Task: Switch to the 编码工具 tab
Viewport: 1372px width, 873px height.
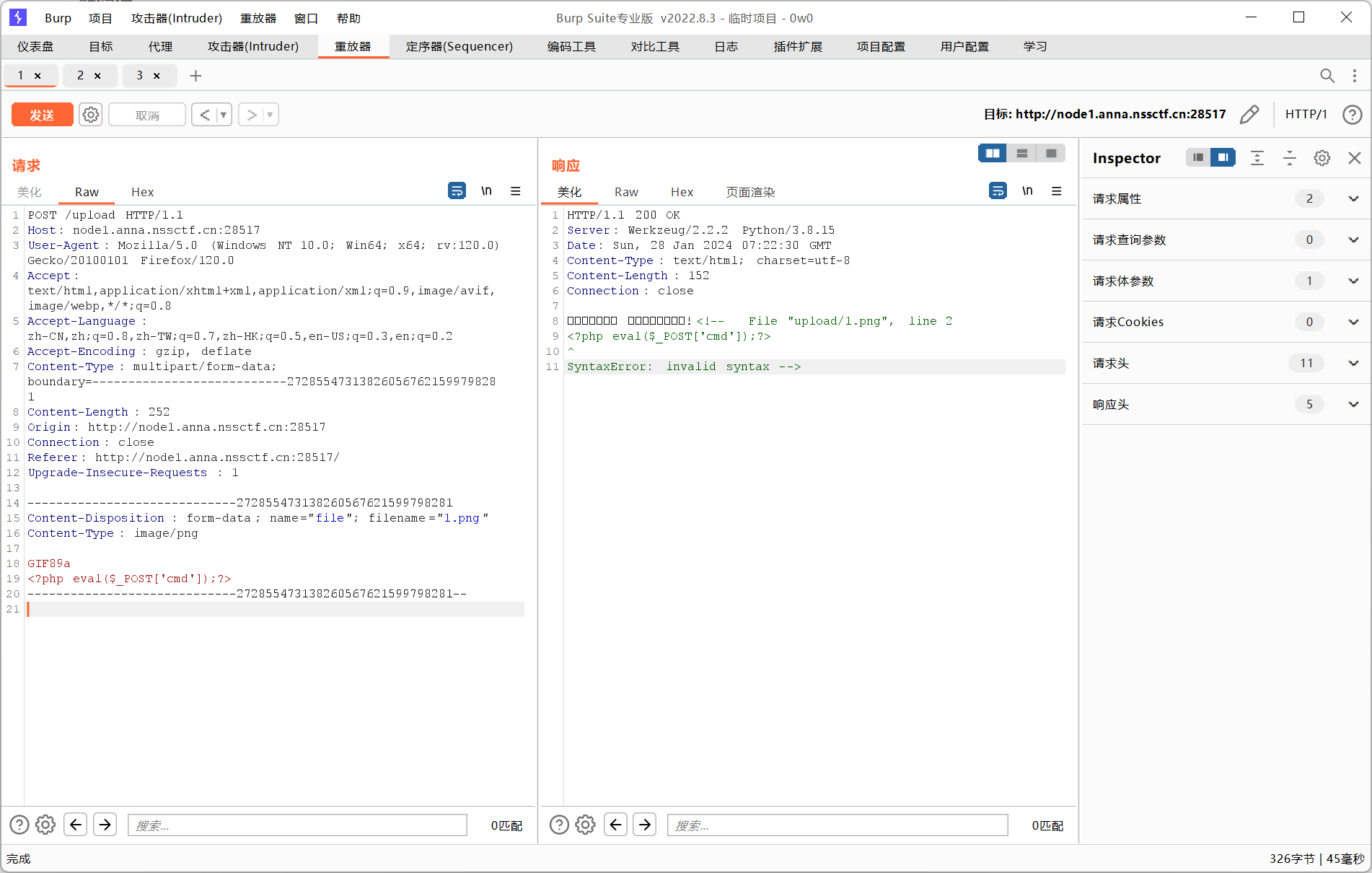Action: tap(571, 46)
